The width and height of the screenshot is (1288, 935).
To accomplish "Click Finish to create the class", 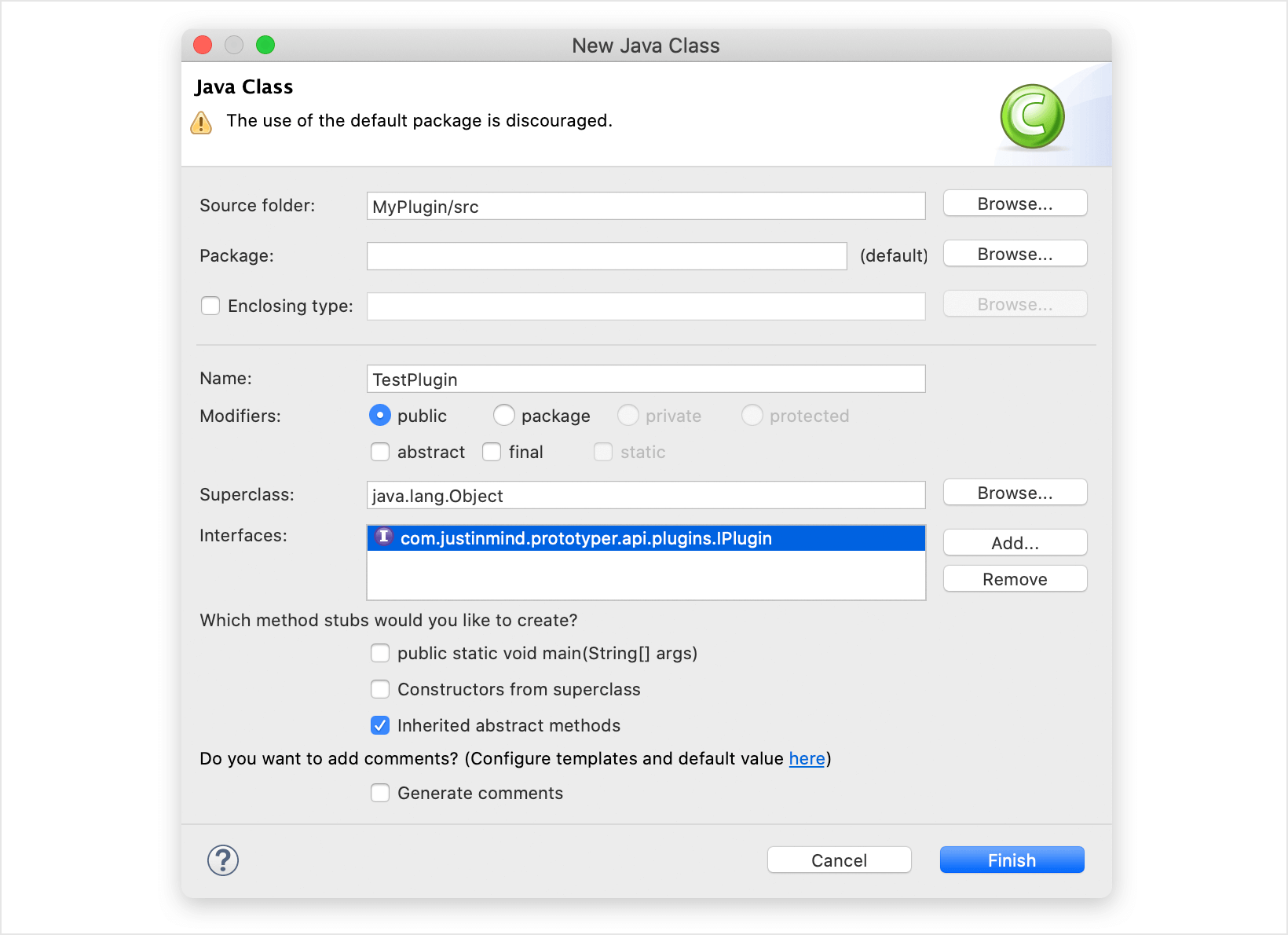I will click(1012, 860).
